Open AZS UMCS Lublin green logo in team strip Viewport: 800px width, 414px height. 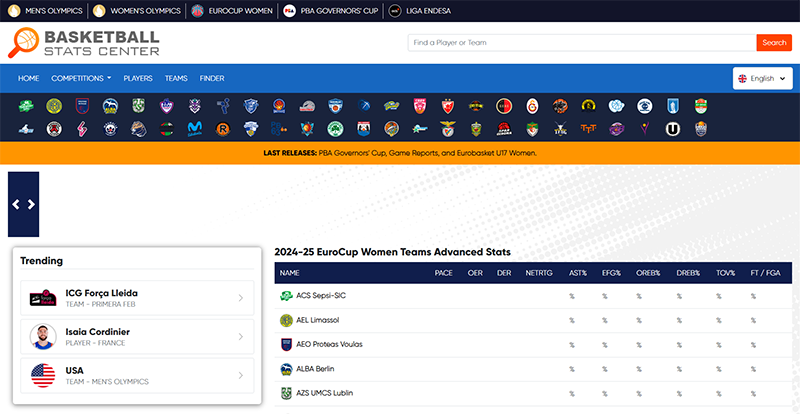pos(139,106)
